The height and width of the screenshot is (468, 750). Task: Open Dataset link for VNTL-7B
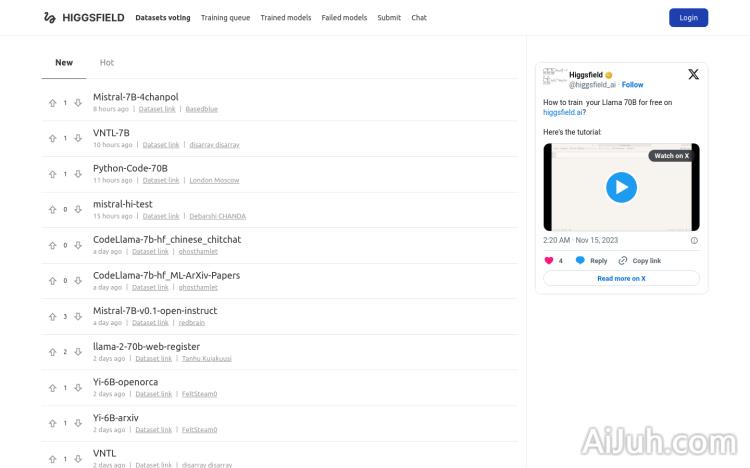tap(161, 145)
